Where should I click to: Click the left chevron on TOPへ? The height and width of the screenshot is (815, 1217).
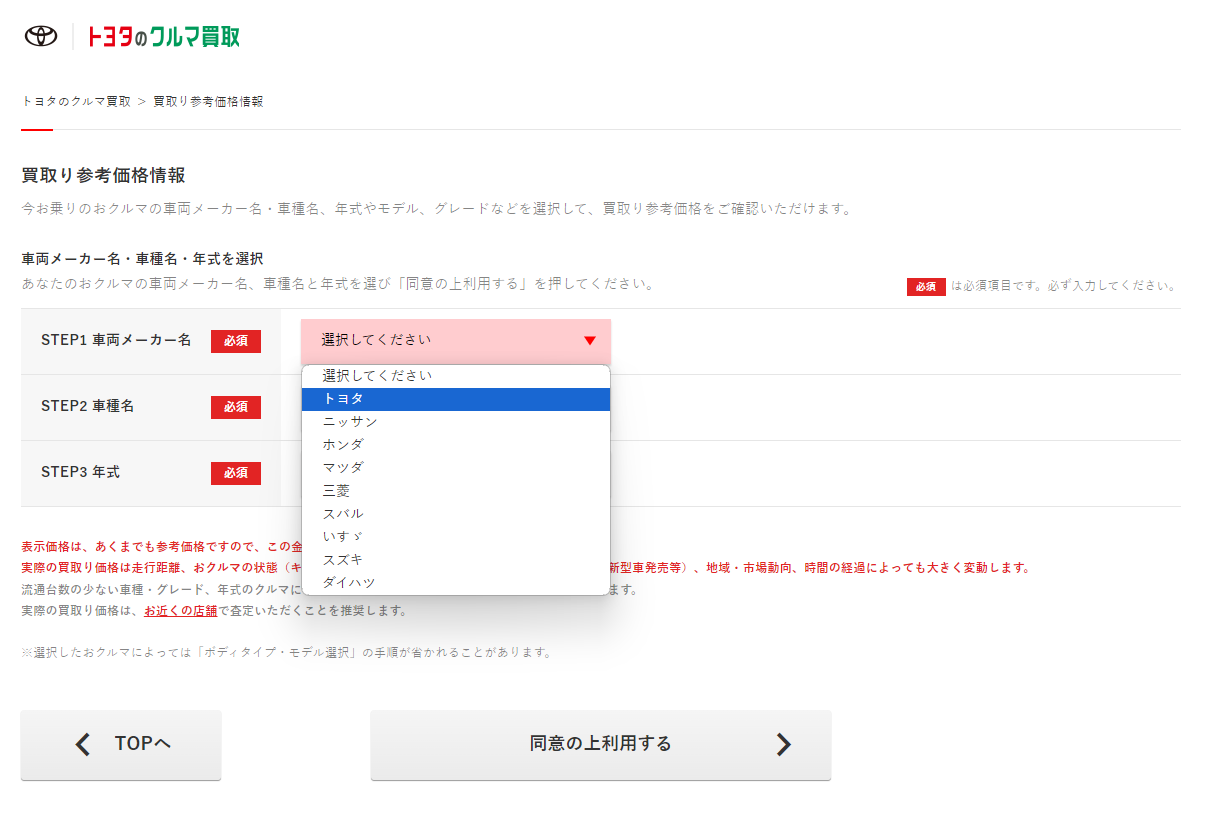(x=83, y=744)
